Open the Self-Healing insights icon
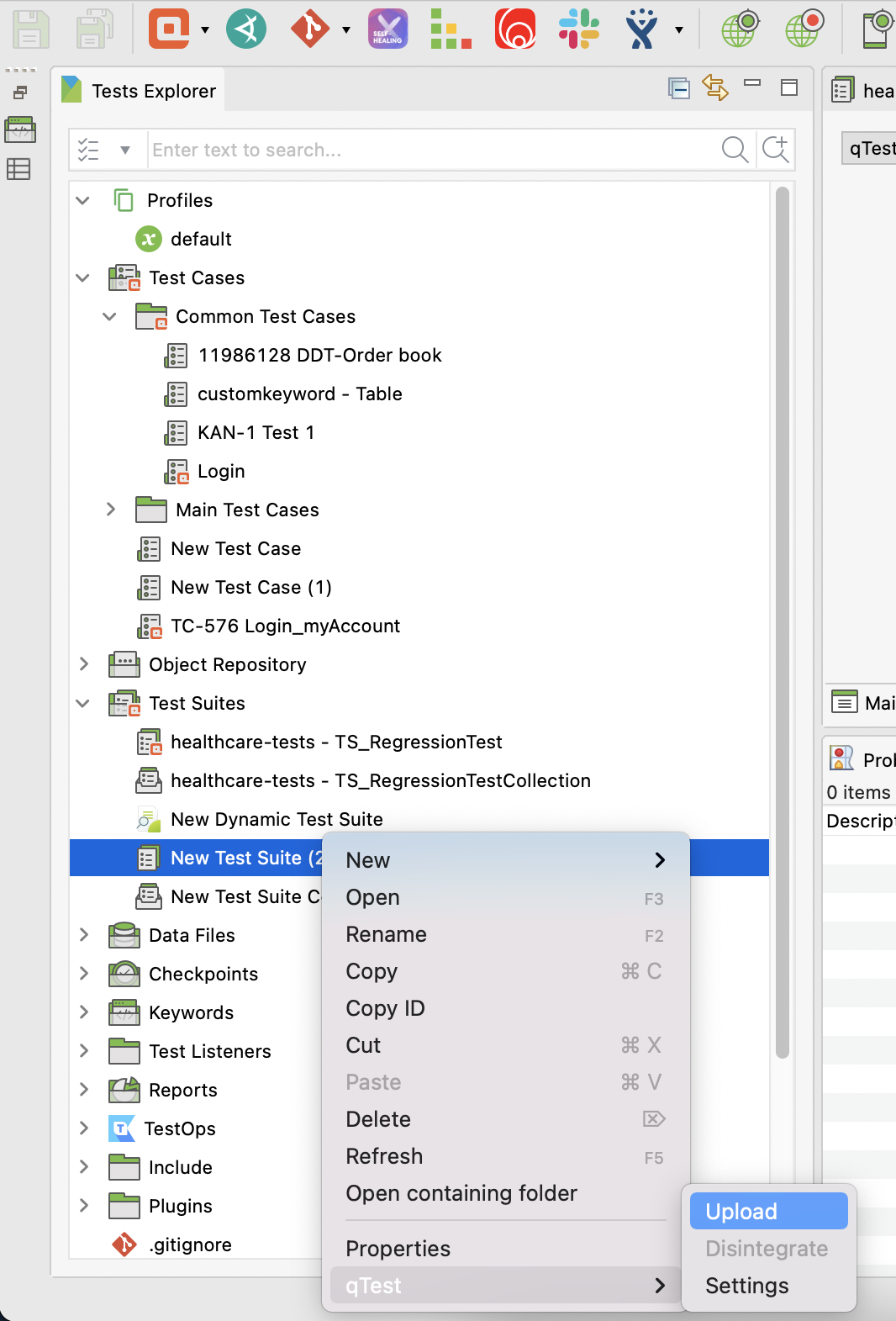 [x=387, y=29]
